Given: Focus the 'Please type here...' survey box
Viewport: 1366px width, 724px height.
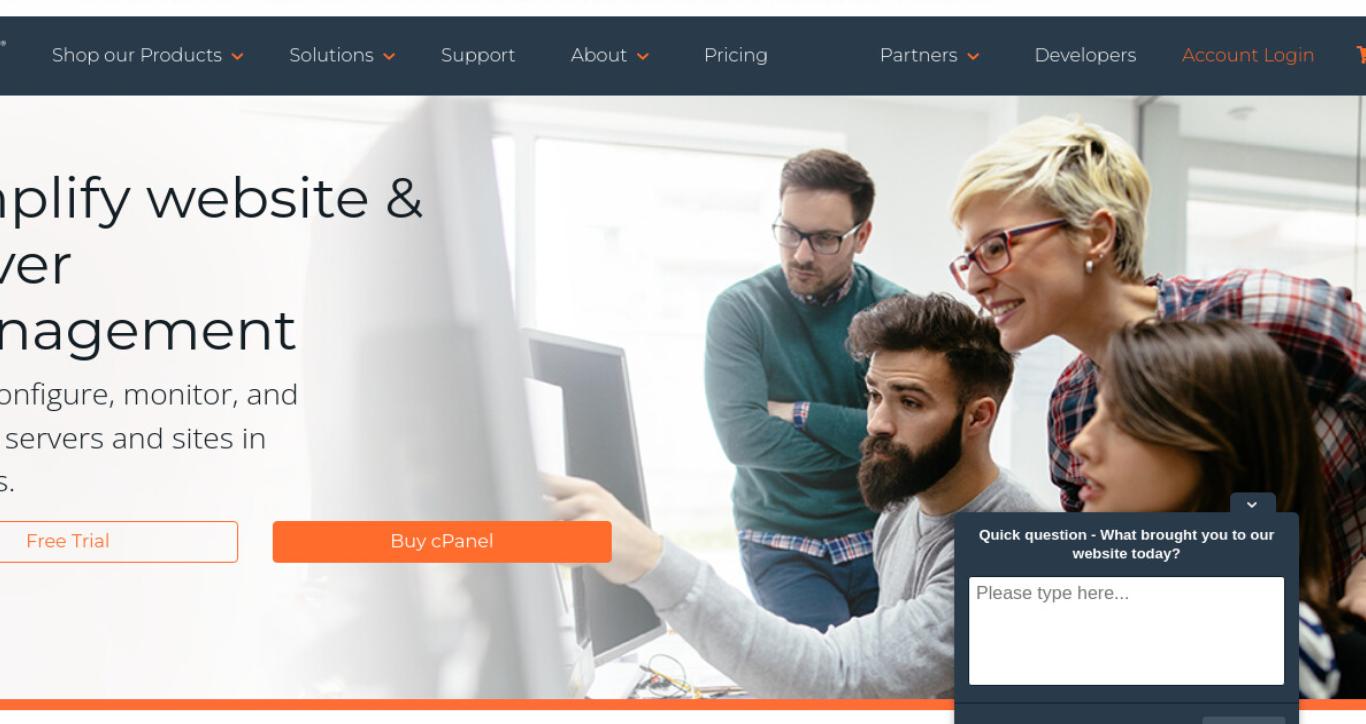Looking at the screenshot, I should [1126, 631].
